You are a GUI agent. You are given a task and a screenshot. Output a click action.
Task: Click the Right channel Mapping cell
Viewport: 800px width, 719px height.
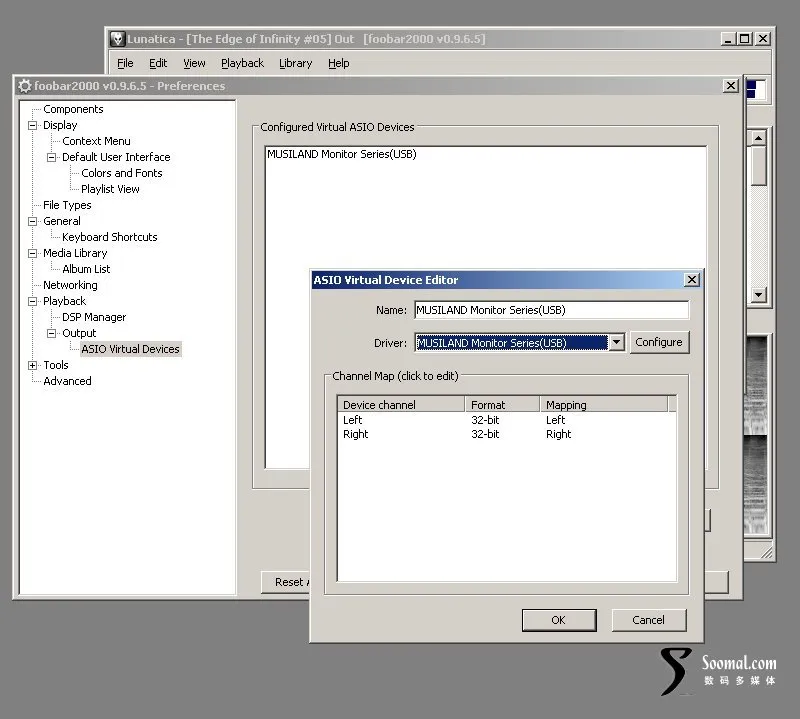tap(559, 434)
